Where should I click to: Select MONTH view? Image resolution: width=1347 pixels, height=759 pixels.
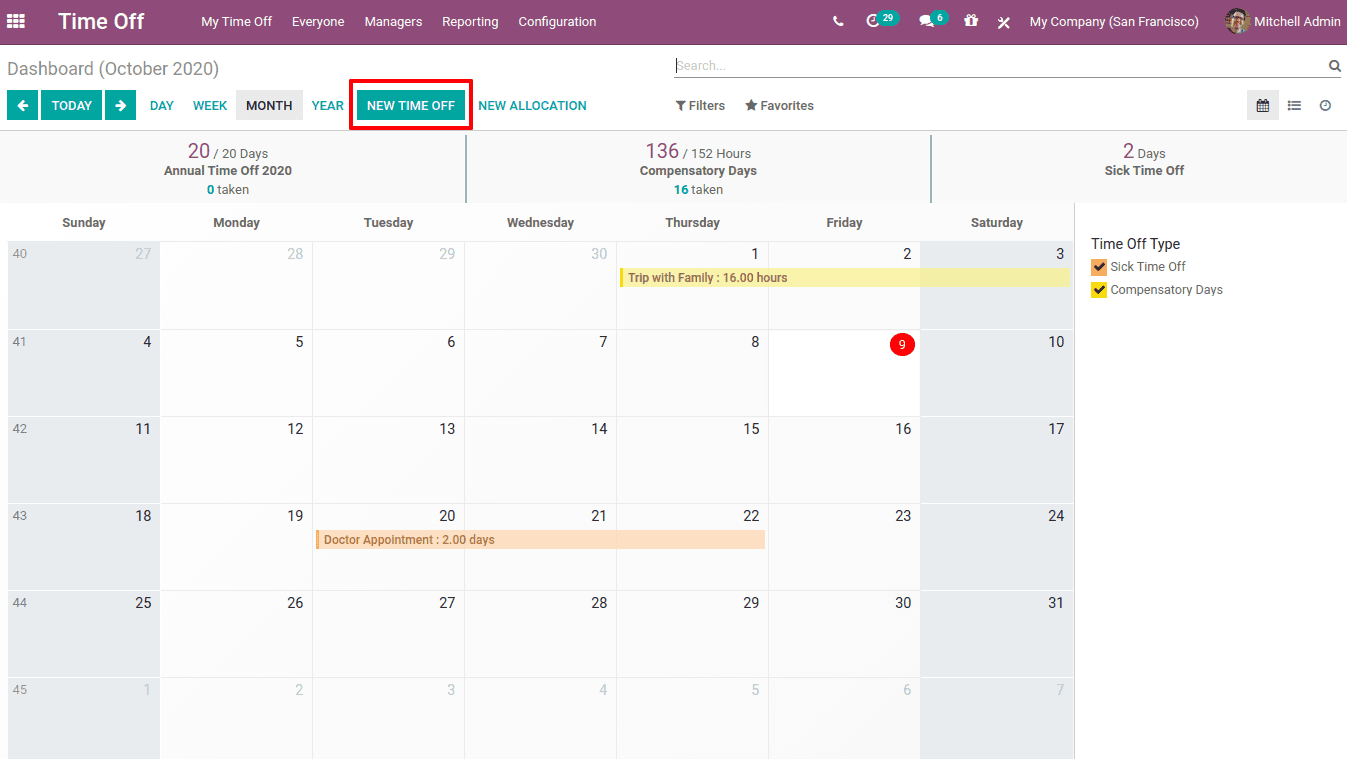coord(269,105)
